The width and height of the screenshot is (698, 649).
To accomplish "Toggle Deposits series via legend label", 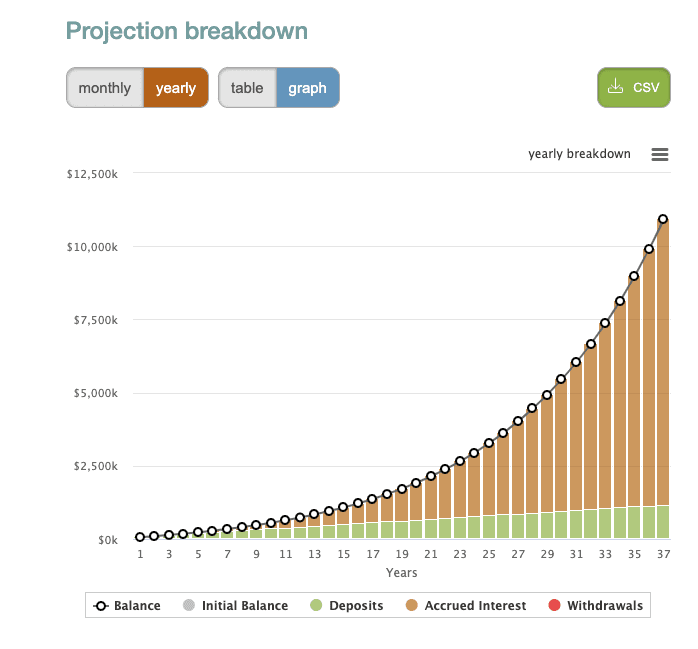I will (356, 606).
